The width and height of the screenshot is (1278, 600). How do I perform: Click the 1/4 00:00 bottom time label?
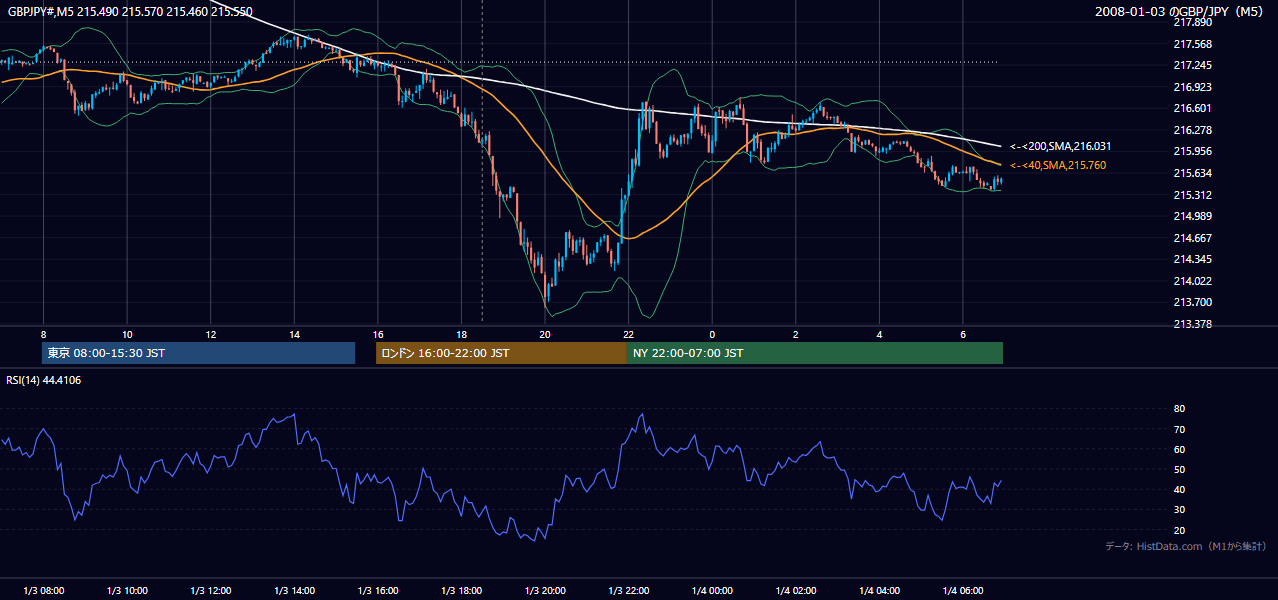click(712, 590)
